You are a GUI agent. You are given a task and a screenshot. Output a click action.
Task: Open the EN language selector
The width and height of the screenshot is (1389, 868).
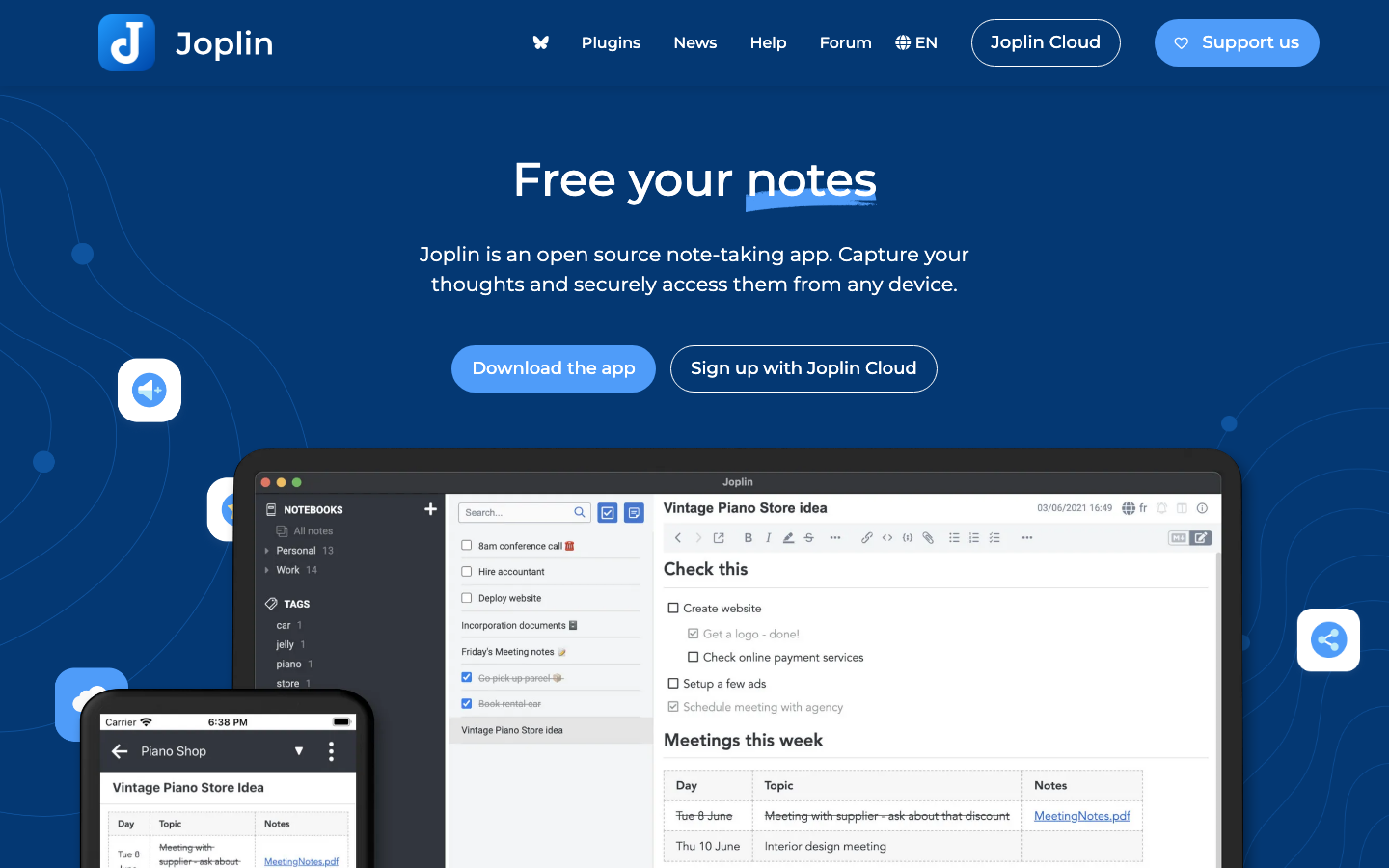(x=915, y=42)
